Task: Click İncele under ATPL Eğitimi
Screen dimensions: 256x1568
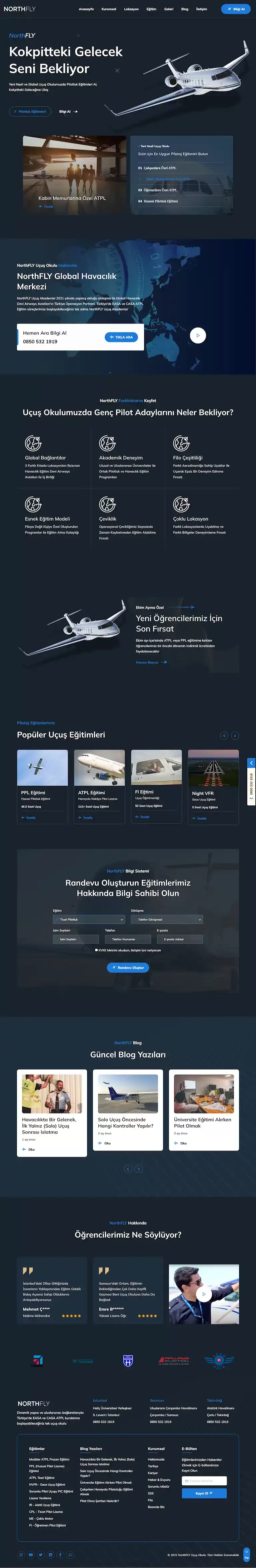Action: 85,817
